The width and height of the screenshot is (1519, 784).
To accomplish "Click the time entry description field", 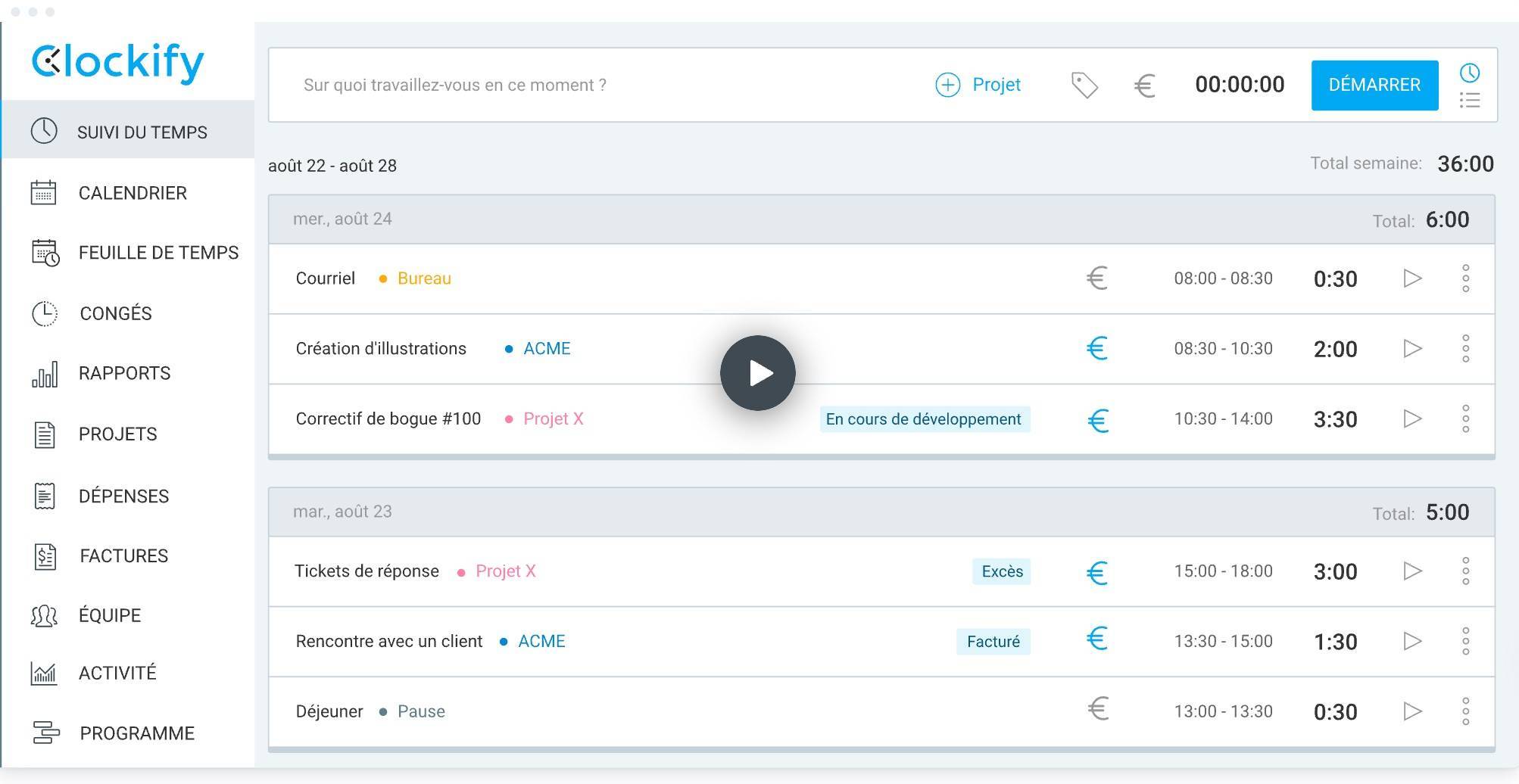I will click(x=530, y=85).
